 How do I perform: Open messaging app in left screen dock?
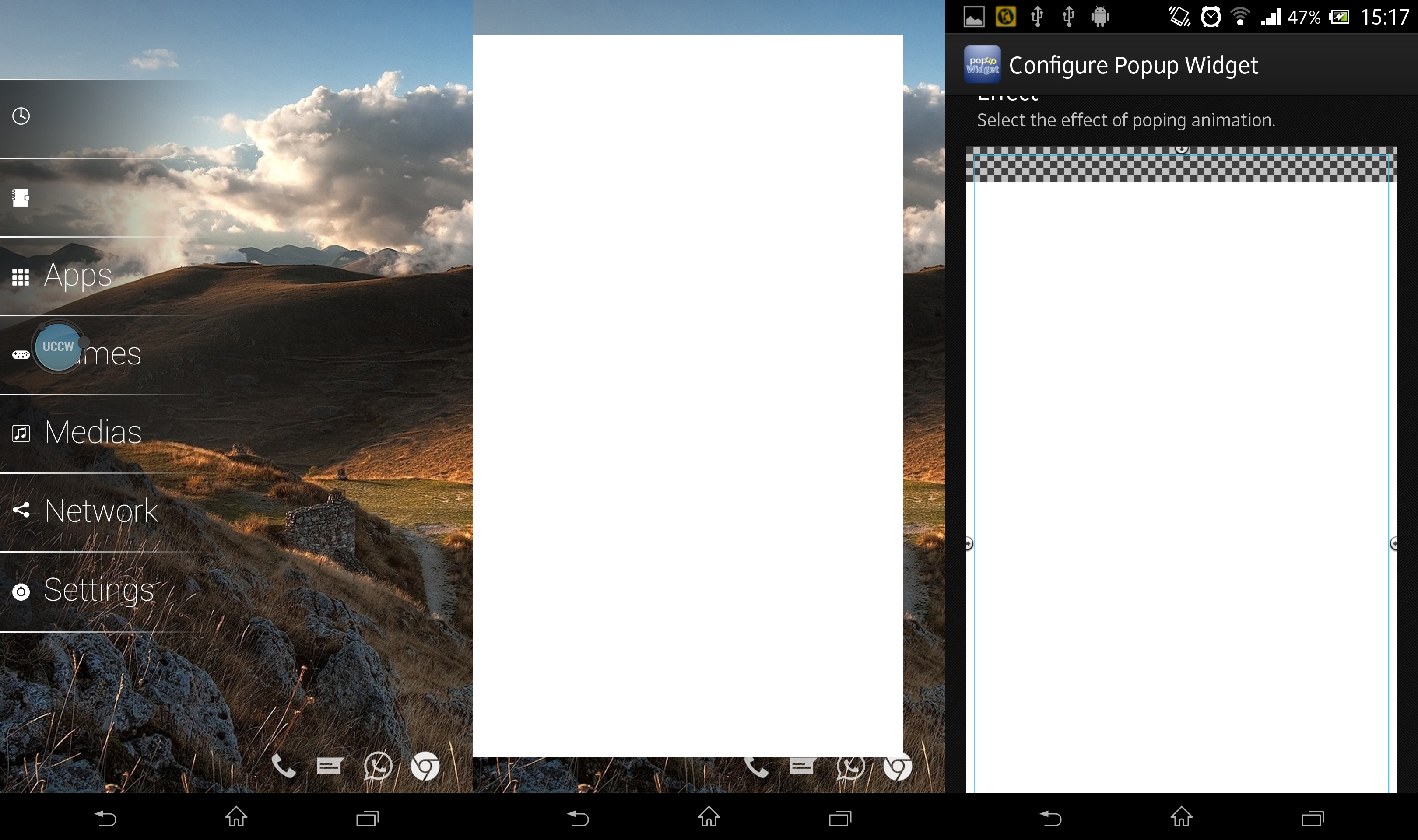pos(330,766)
